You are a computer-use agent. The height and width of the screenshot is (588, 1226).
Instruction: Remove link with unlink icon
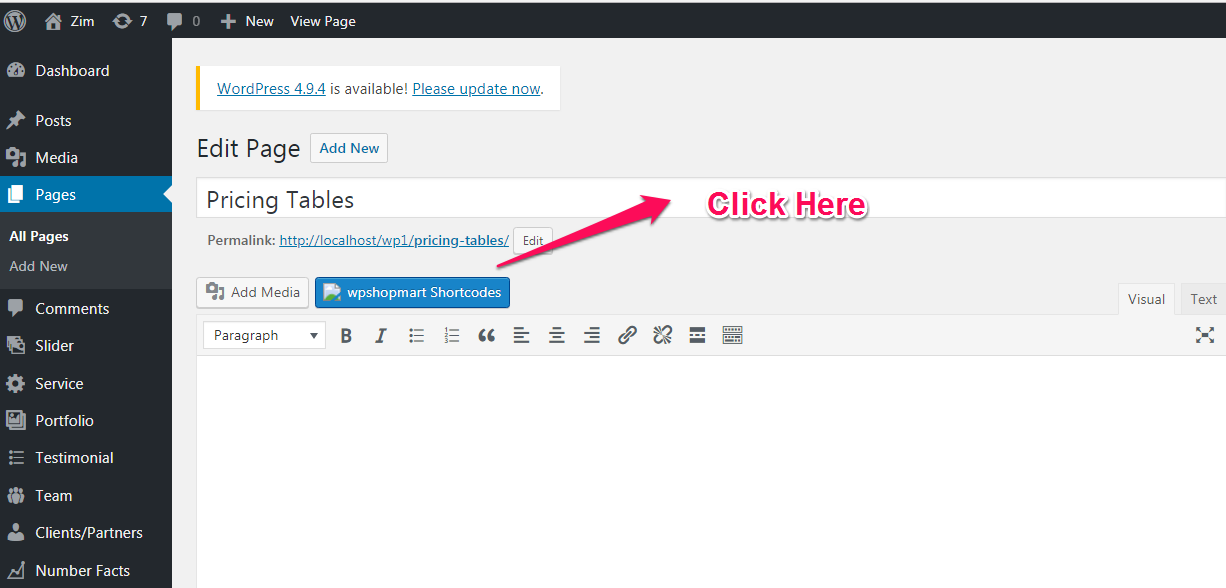[x=662, y=336]
